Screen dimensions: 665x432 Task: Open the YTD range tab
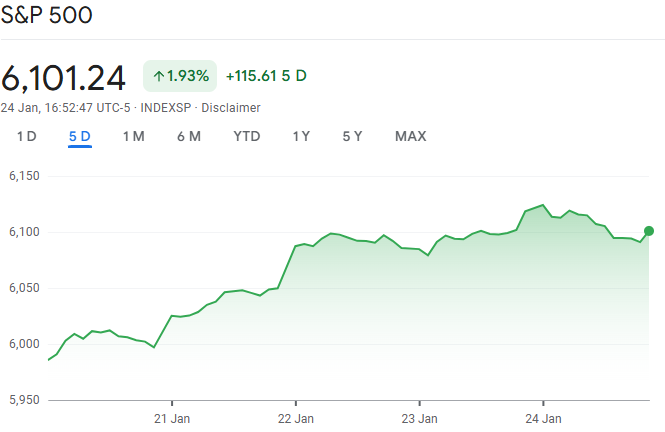[x=247, y=137]
